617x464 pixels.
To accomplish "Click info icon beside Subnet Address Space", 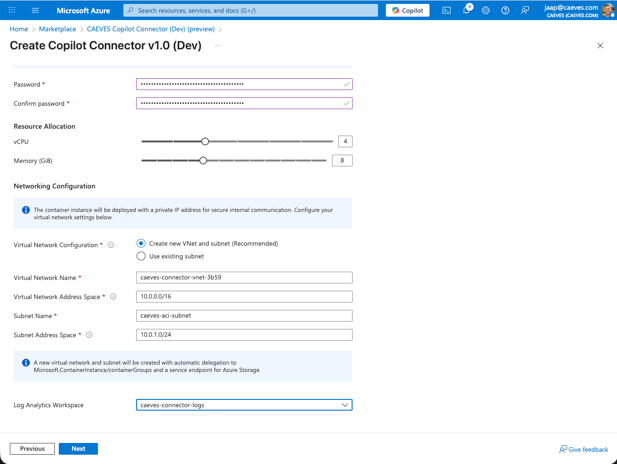I will click(x=89, y=335).
